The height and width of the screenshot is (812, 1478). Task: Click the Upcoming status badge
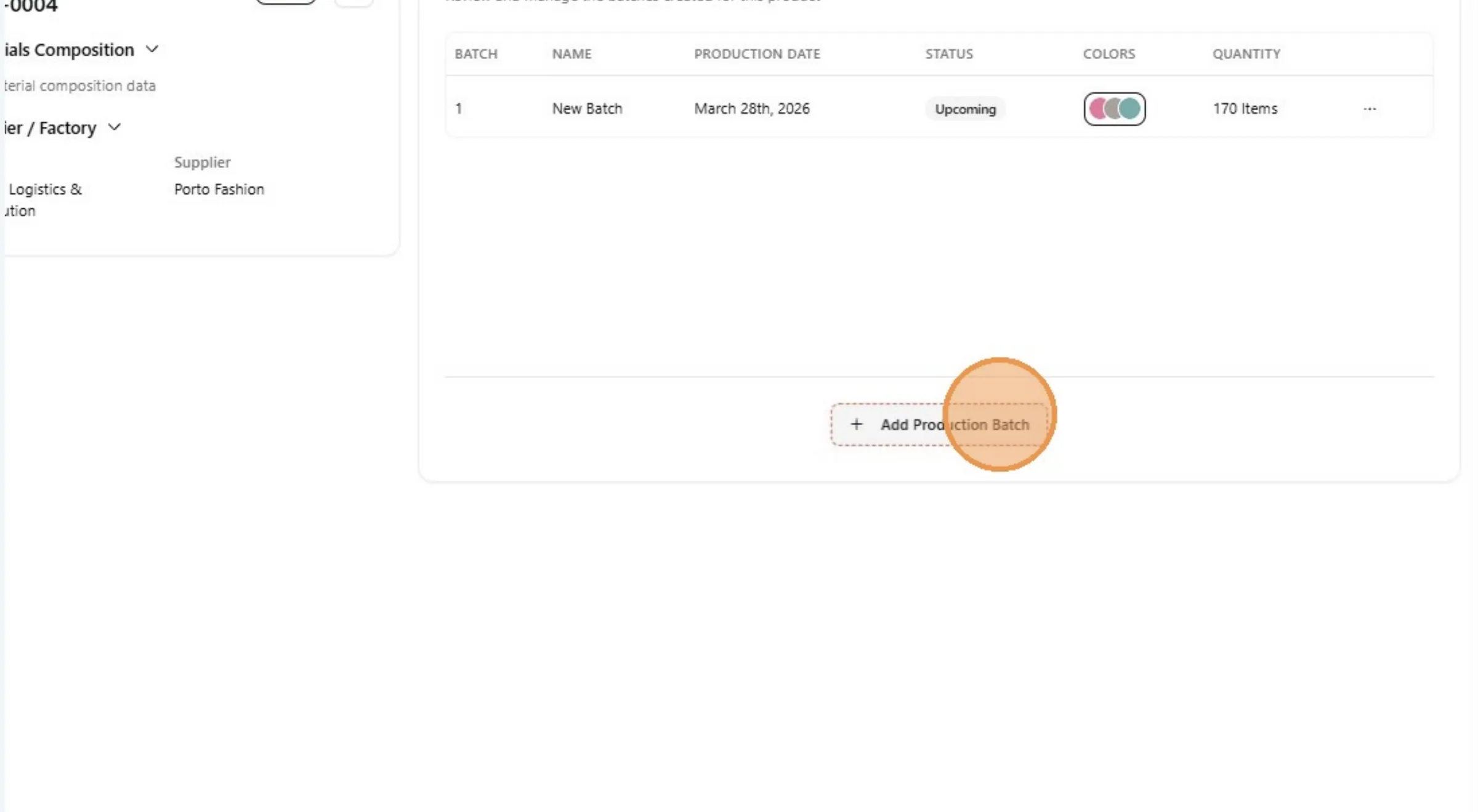click(965, 109)
